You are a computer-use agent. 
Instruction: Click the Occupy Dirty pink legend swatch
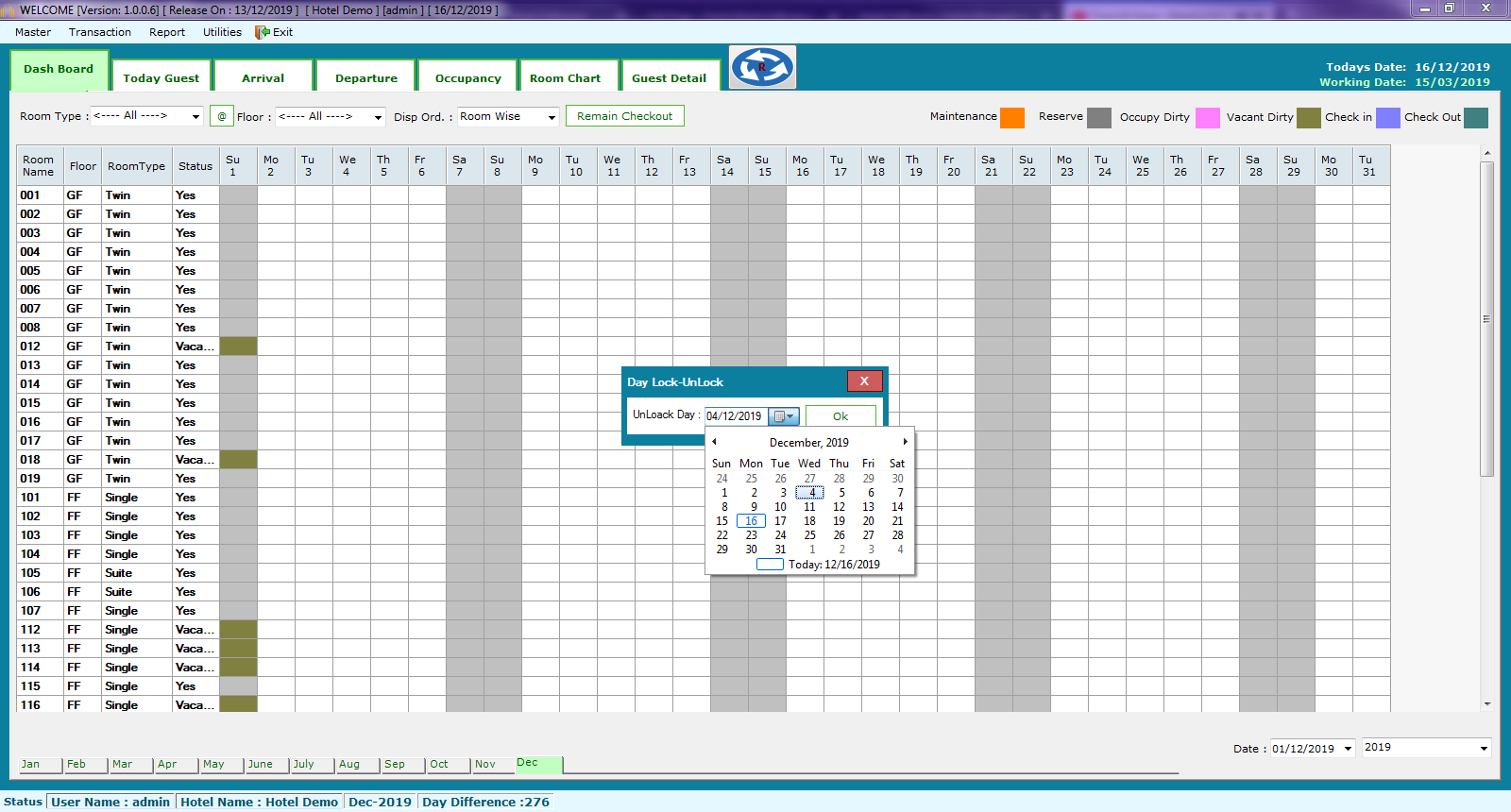point(1207,117)
